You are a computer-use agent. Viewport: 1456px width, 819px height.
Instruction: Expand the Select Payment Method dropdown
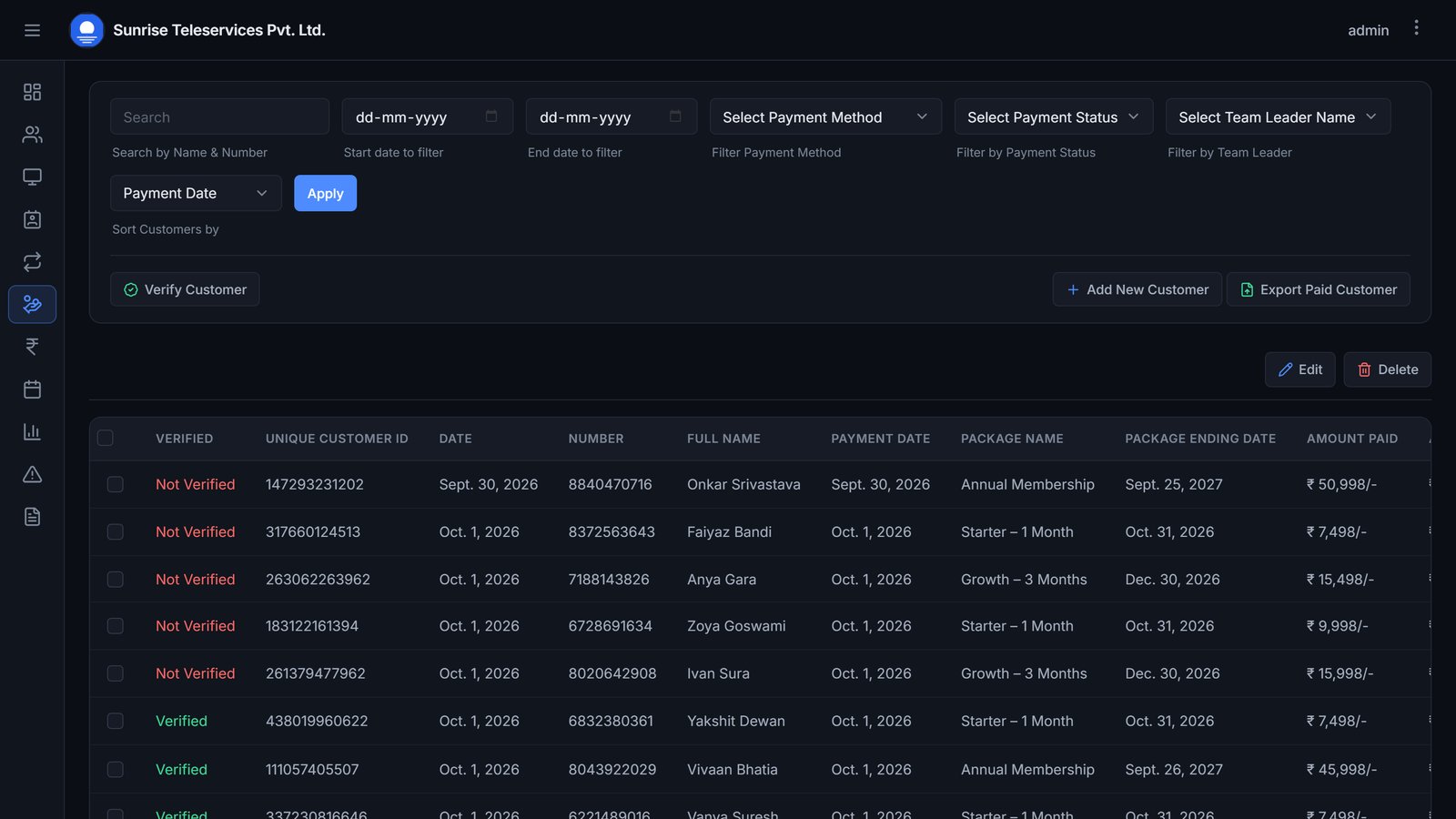(x=825, y=116)
